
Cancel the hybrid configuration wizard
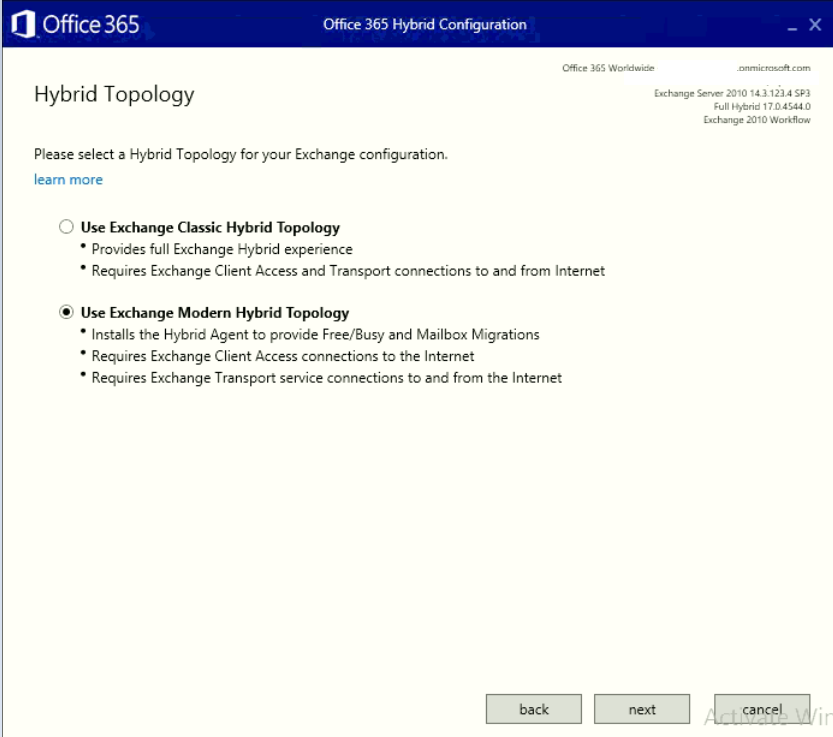click(x=762, y=709)
